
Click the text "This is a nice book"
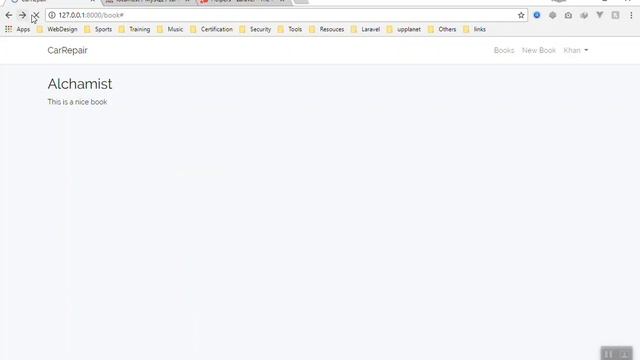coord(77,102)
